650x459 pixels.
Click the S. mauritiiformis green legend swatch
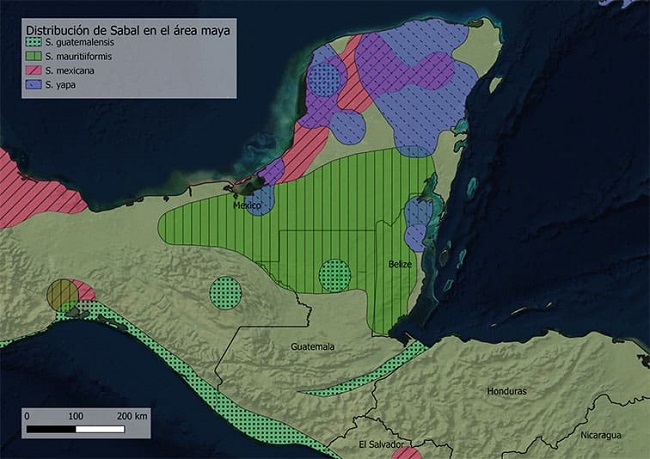point(34,57)
